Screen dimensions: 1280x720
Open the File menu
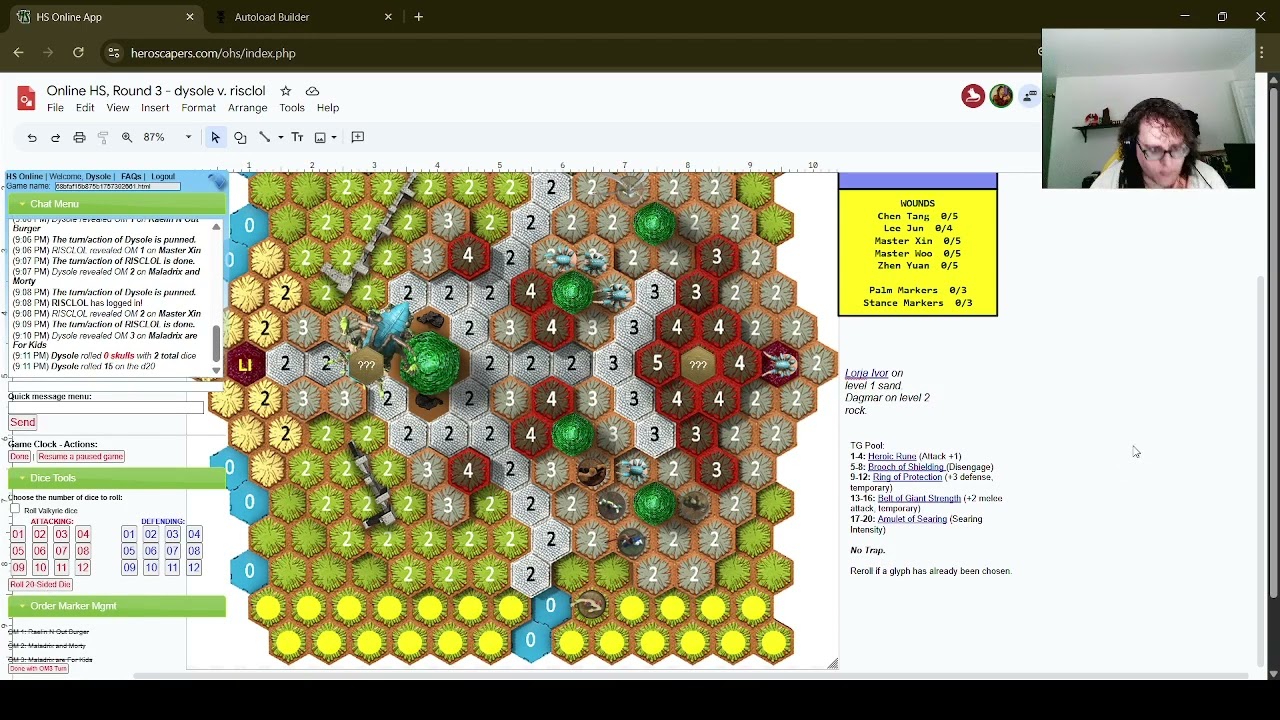point(55,108)
